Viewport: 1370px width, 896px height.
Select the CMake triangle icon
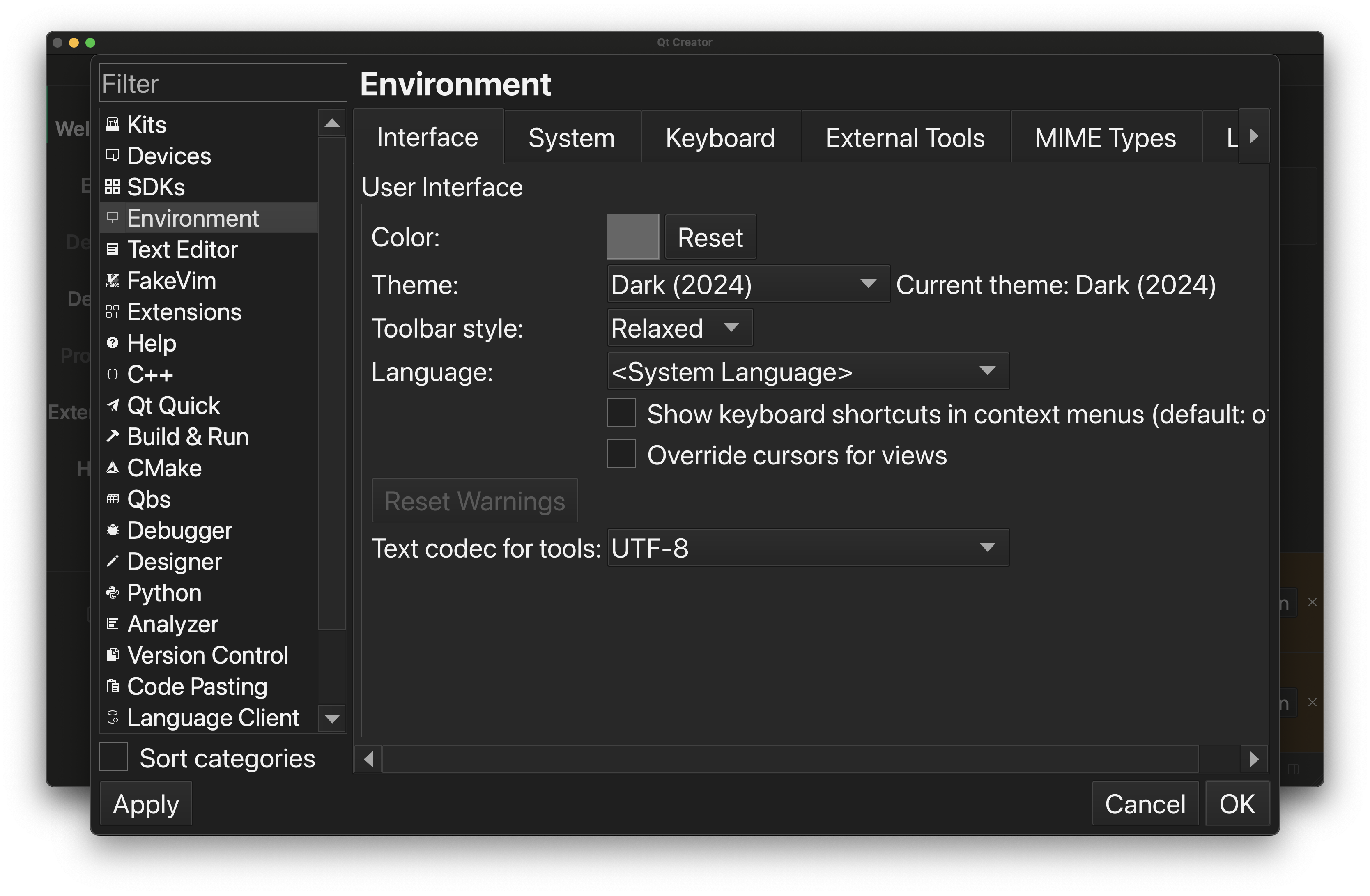coord(113,468)
